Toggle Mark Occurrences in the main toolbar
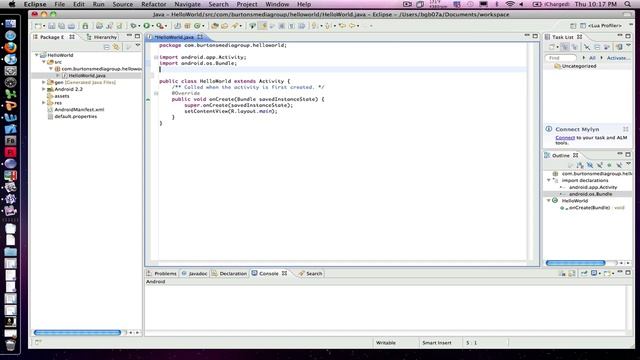 click(262, 26)
